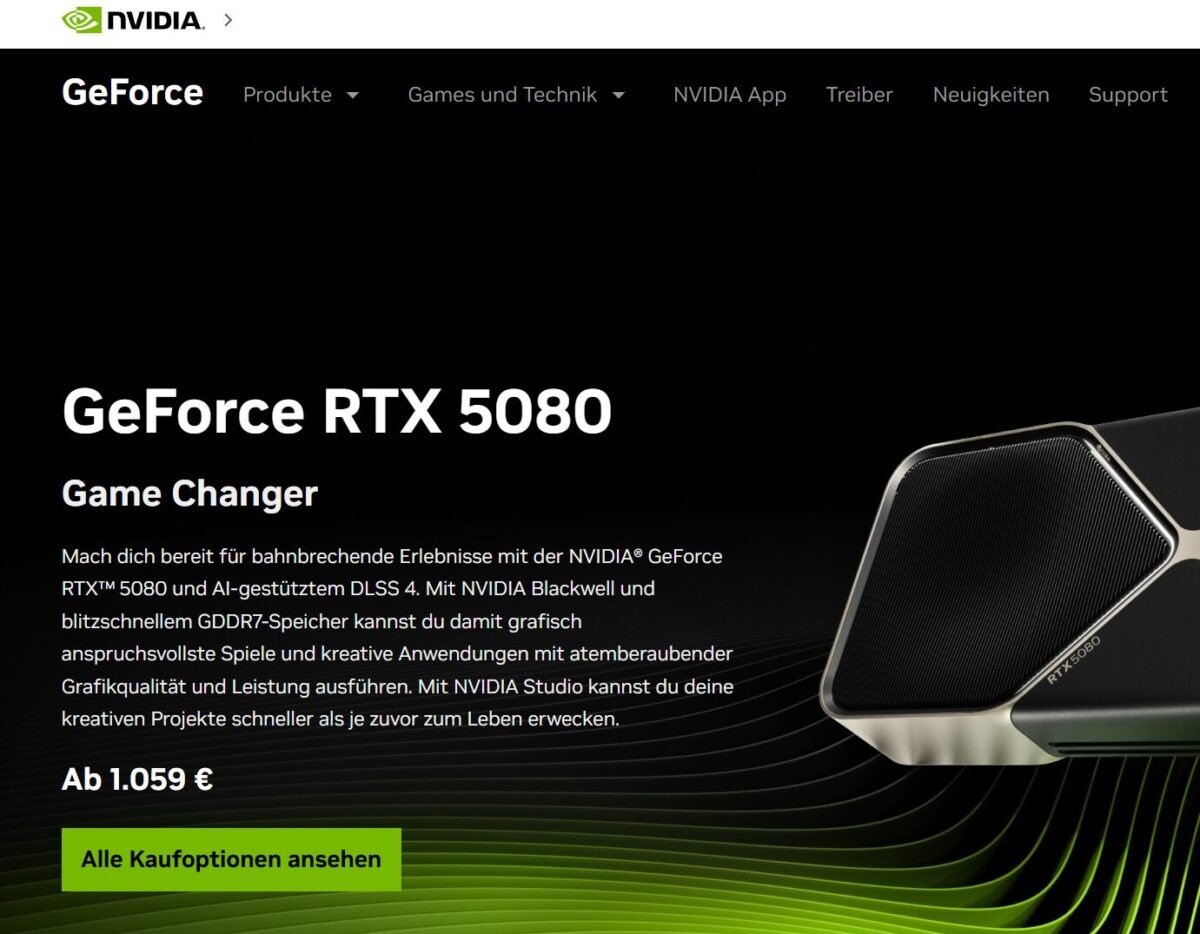Expand the Games und Technik dropdown arrow

618,96
